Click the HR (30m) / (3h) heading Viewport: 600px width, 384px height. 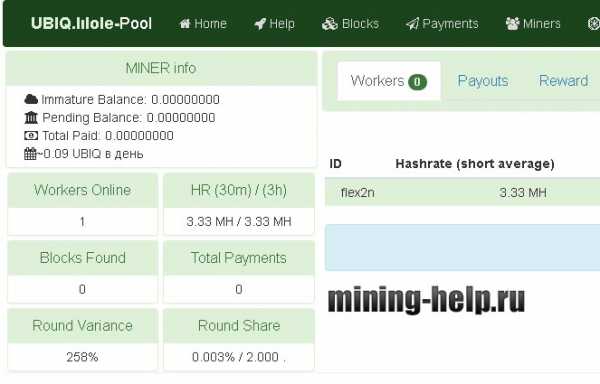239,190
